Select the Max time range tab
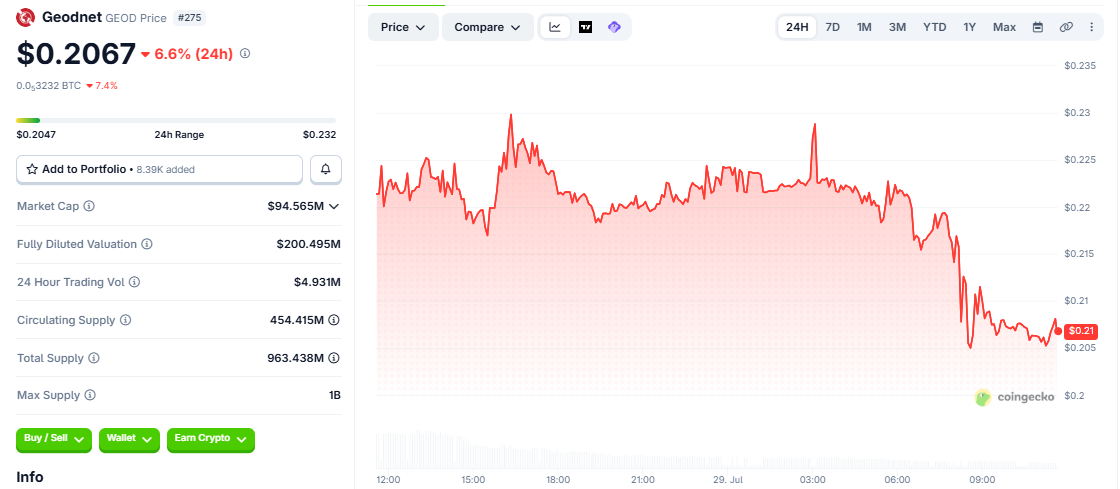This screenshot has width=1120, height=489. click(1004, 27)
